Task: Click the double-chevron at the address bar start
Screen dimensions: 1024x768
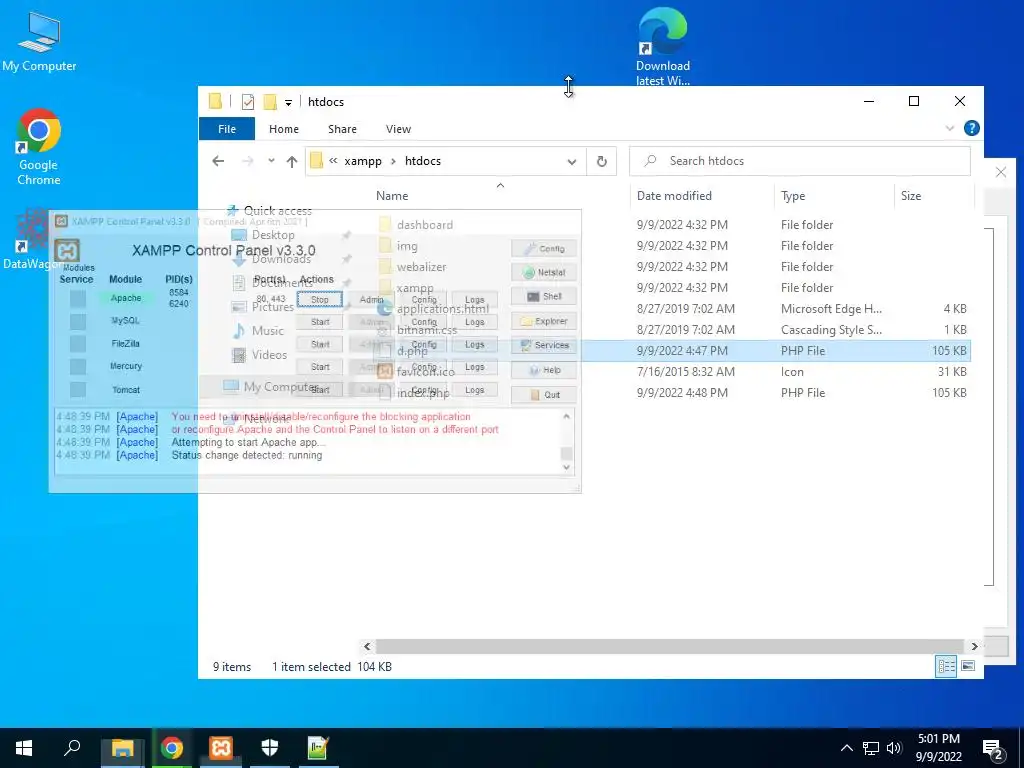Action: click(x=333, y=161)
